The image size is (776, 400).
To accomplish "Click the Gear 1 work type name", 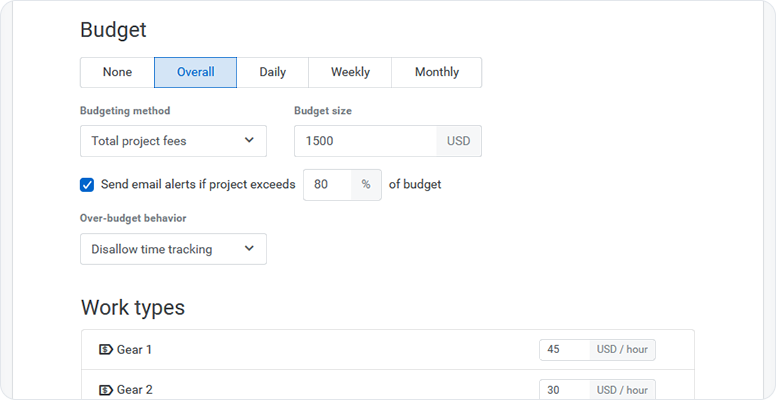I will 134,350.
